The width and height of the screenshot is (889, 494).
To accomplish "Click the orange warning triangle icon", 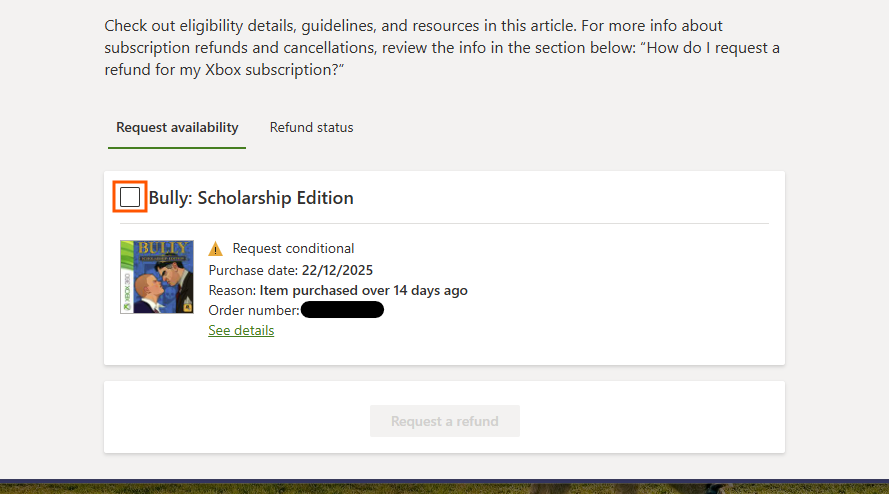I will pyautogui.click(x=216, y=249).
